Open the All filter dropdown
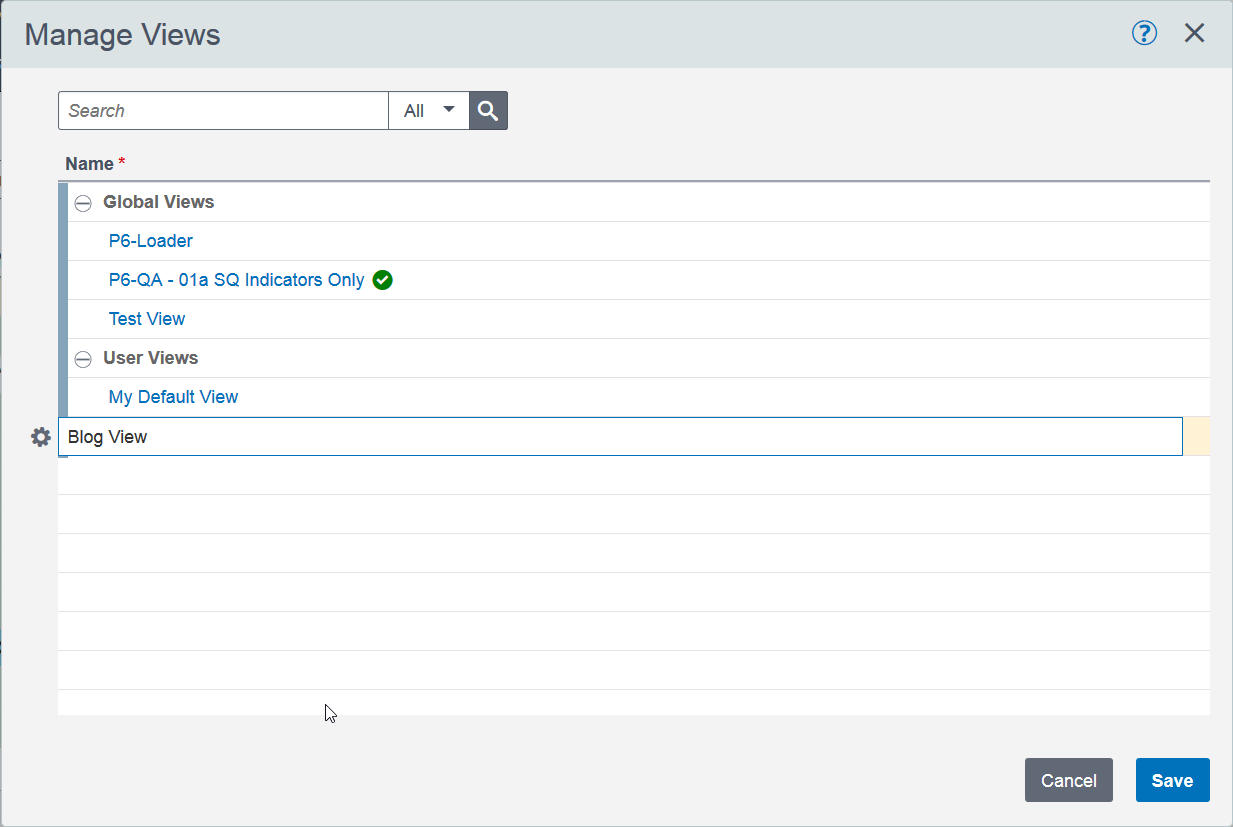The image size is (1233, 827). pyautogui.click(x=429, y=111)
